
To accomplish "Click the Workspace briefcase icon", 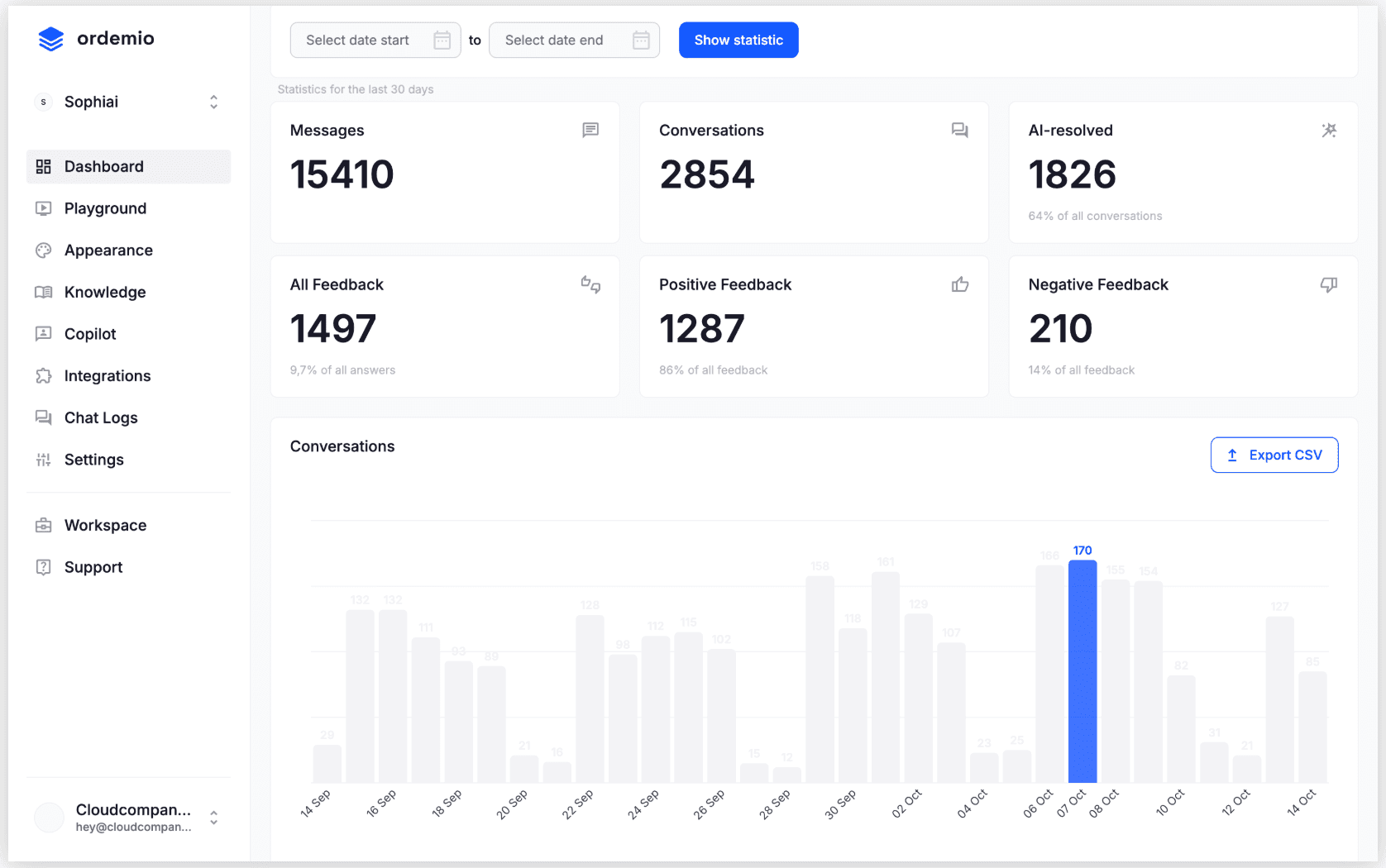I will [x=44, y=525].
